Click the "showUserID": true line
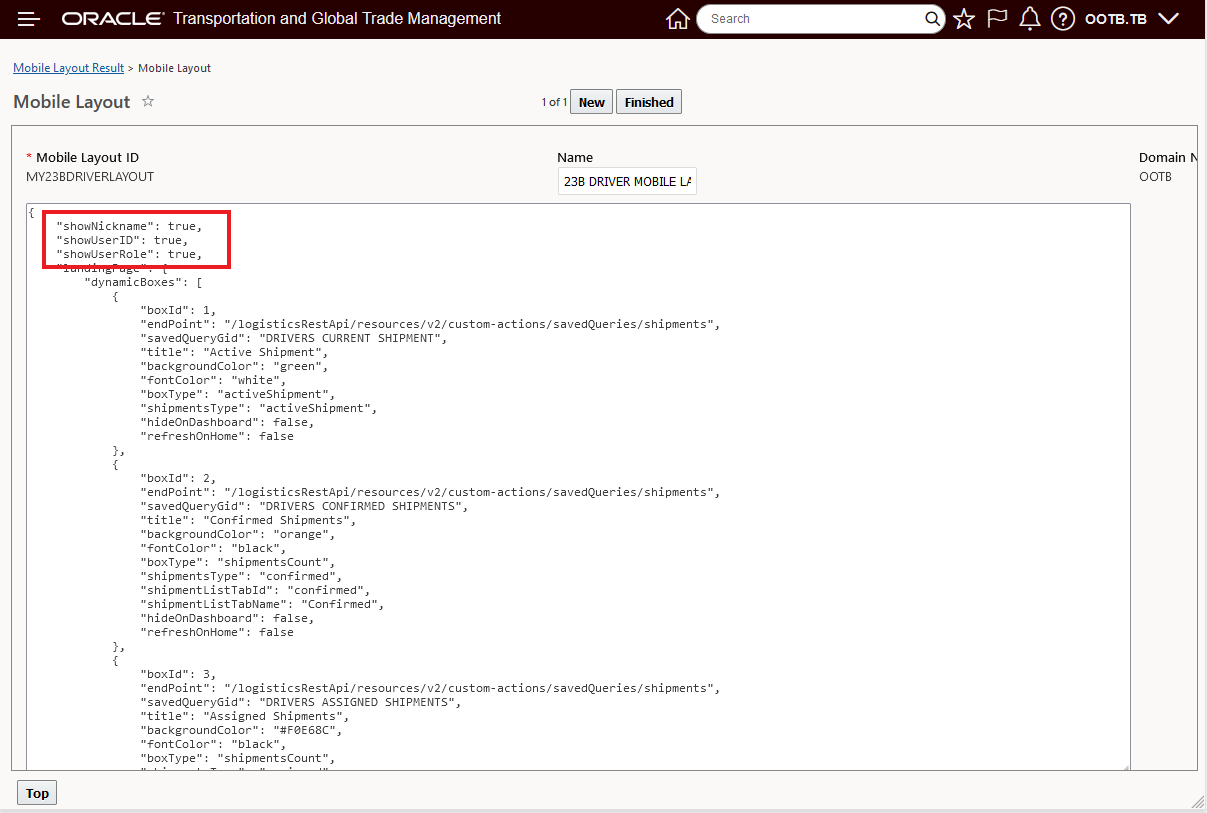 pyautogui.click(x=122, y=240)
